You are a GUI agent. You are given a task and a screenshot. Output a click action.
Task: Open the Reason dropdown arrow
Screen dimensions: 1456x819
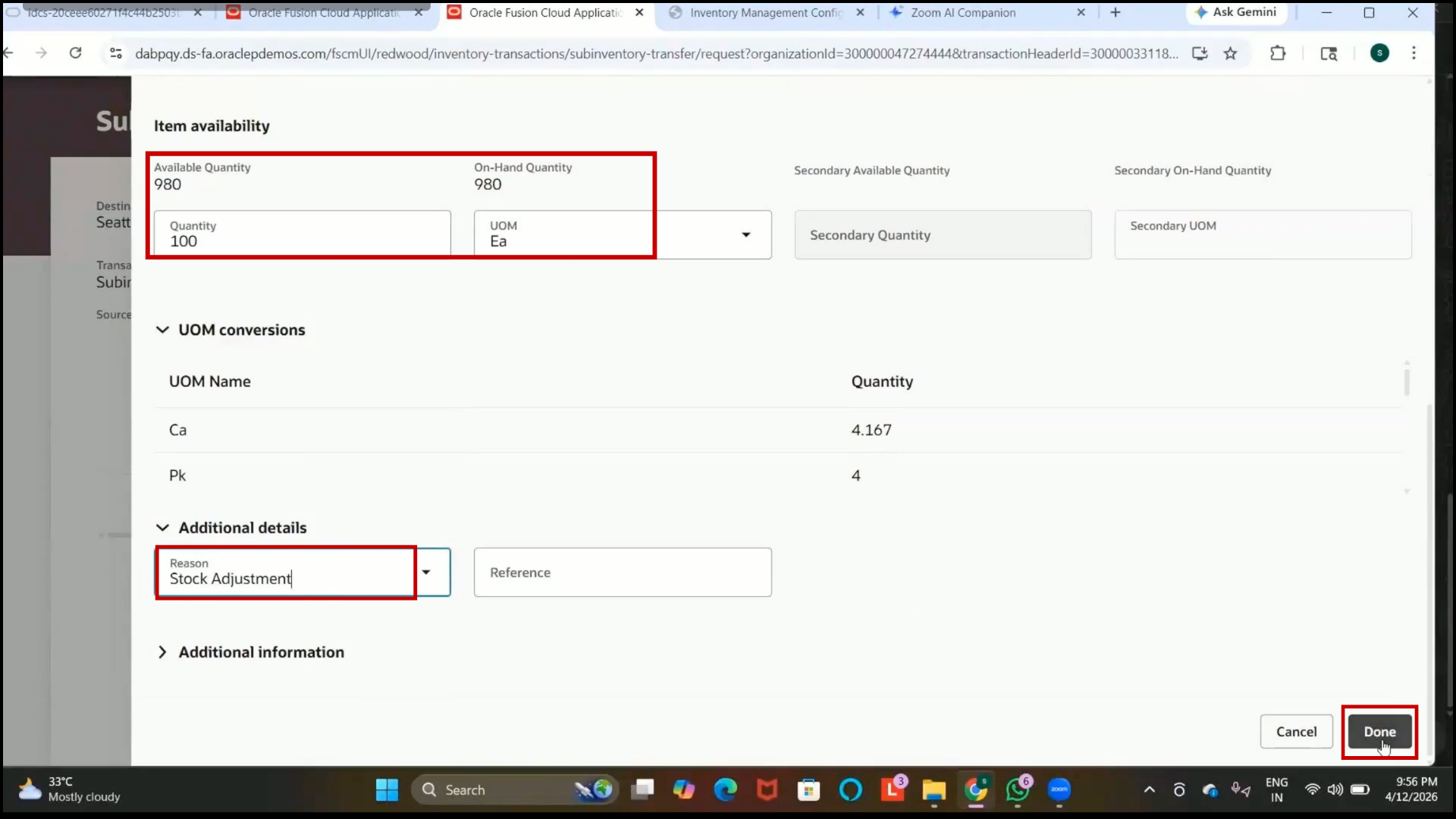coord(426,573)
